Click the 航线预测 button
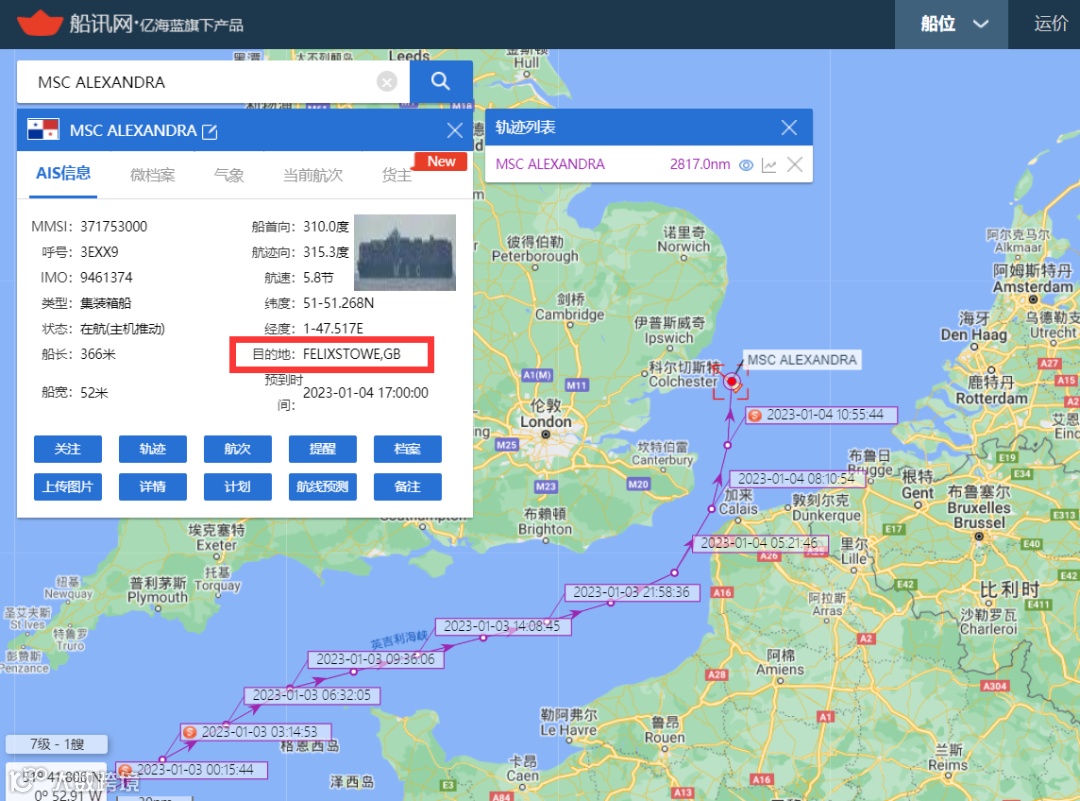Image resolution: width=1080 pixels, height=801 pixels. [x=322, y=487]
